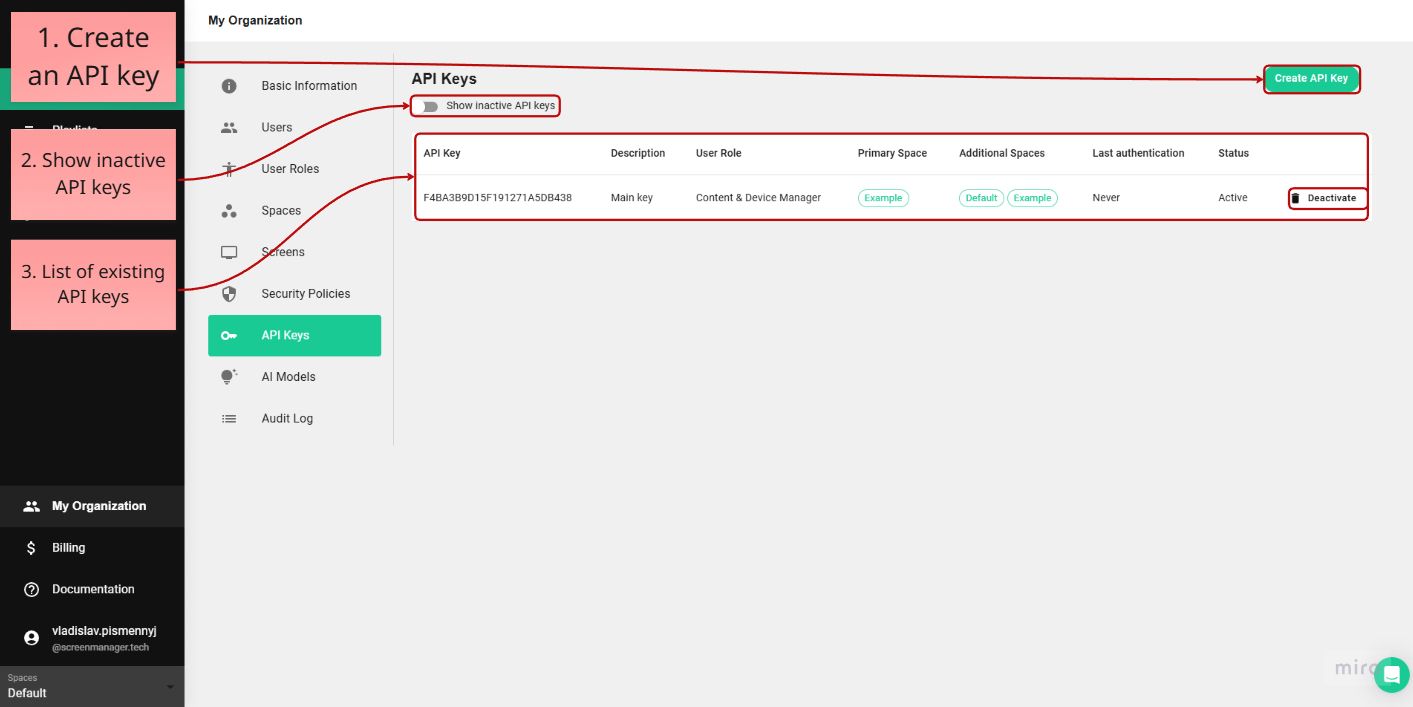Open AI Models section
The width and height of the screenshot is (1413, 707).
coord(294,377)
